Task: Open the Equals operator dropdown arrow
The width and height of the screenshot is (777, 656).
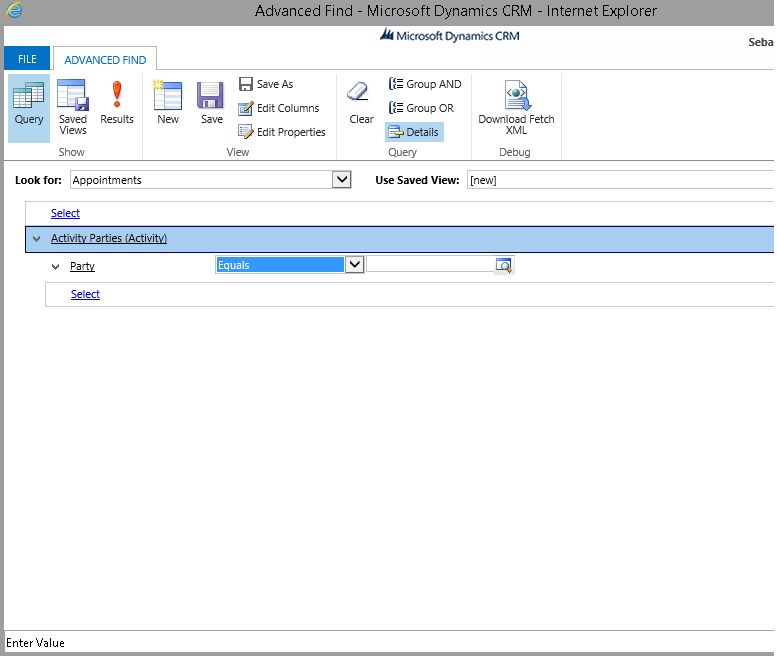Action: tap(354, 265)
